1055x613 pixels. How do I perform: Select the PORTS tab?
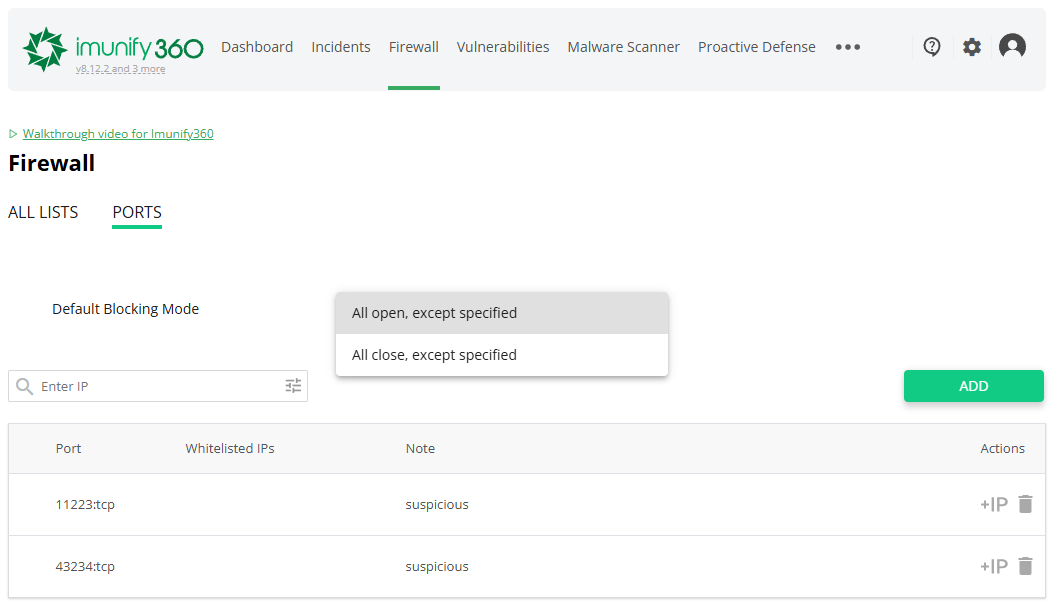coord(137,212)
